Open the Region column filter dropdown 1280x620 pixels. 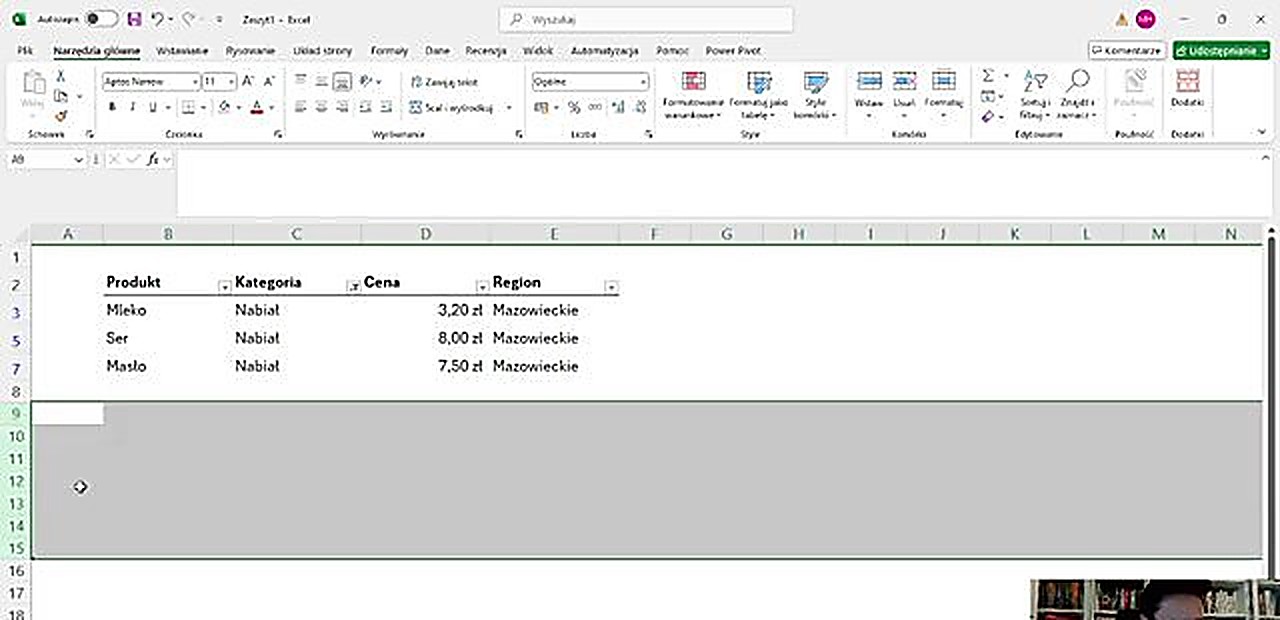coord(611,287)
